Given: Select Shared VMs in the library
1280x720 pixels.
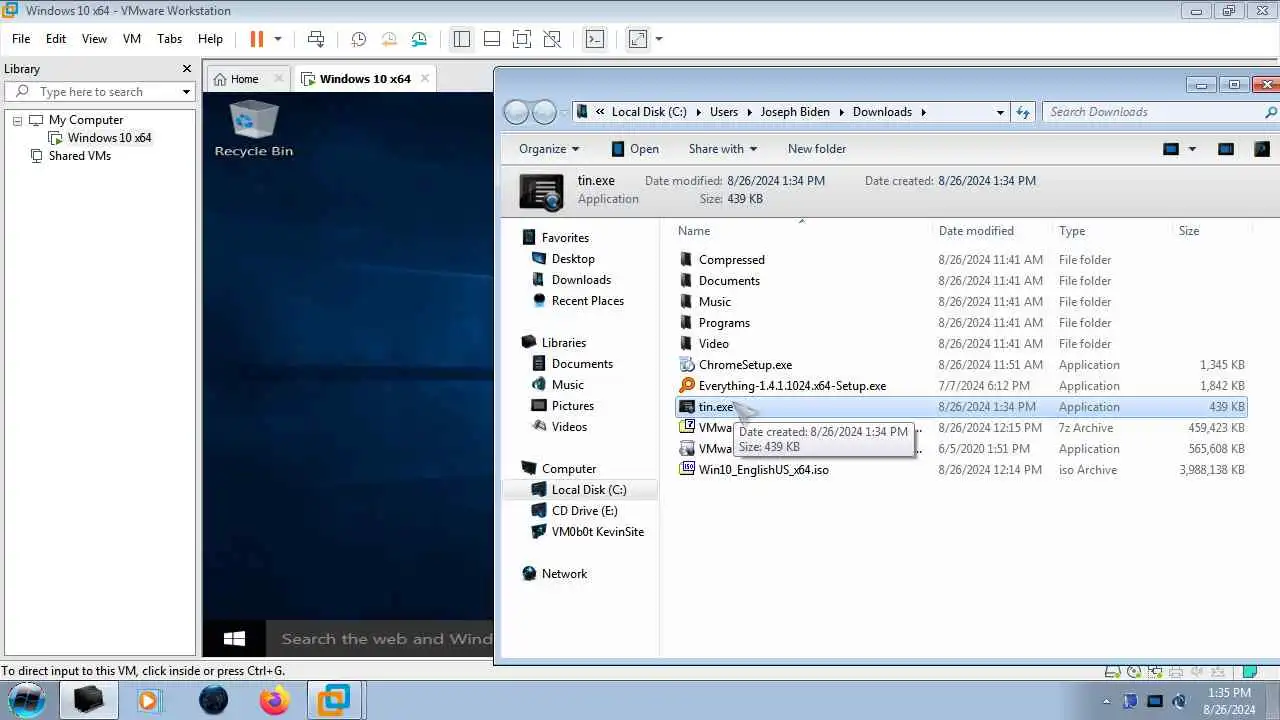Looking at the screenshot, I should [x=79, y=156].
